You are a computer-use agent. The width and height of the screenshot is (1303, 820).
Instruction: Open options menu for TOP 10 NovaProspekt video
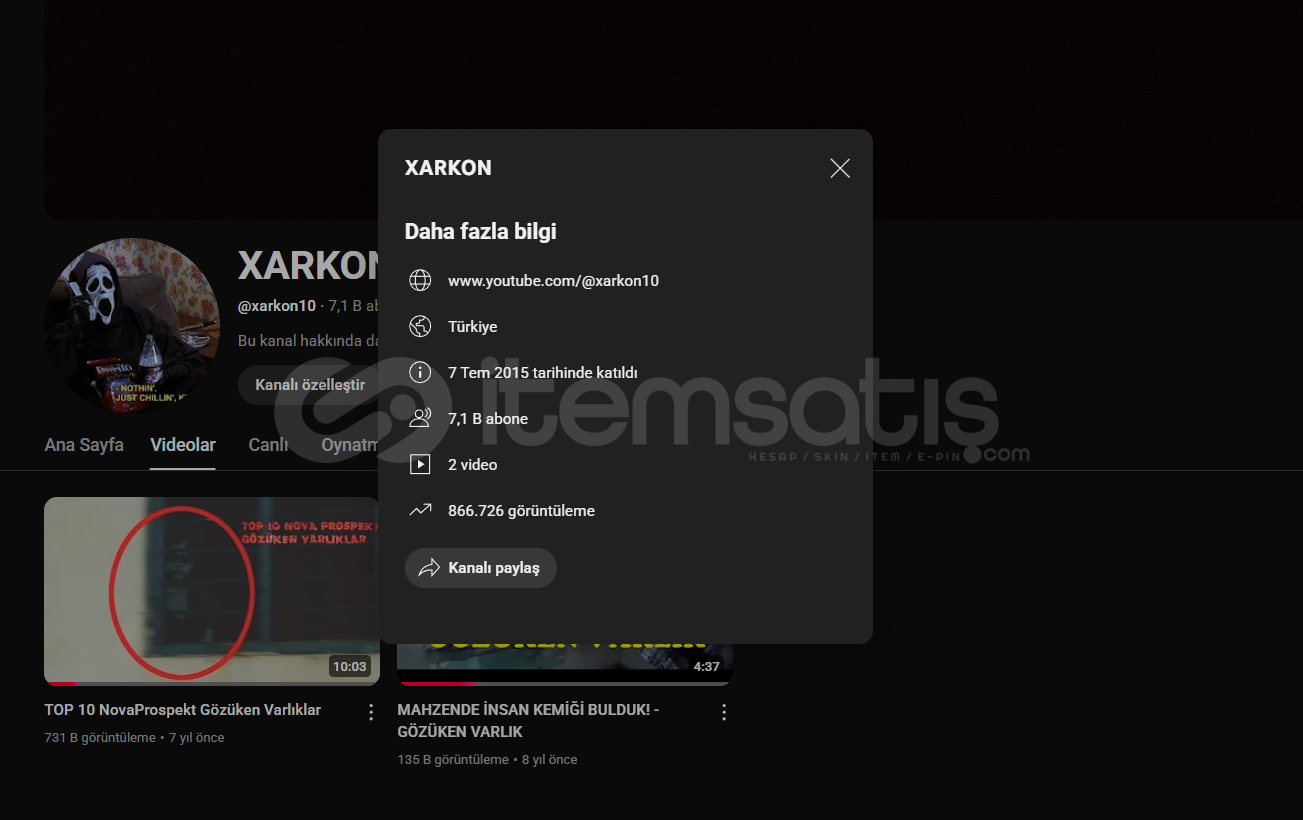[x=371, y=712]
